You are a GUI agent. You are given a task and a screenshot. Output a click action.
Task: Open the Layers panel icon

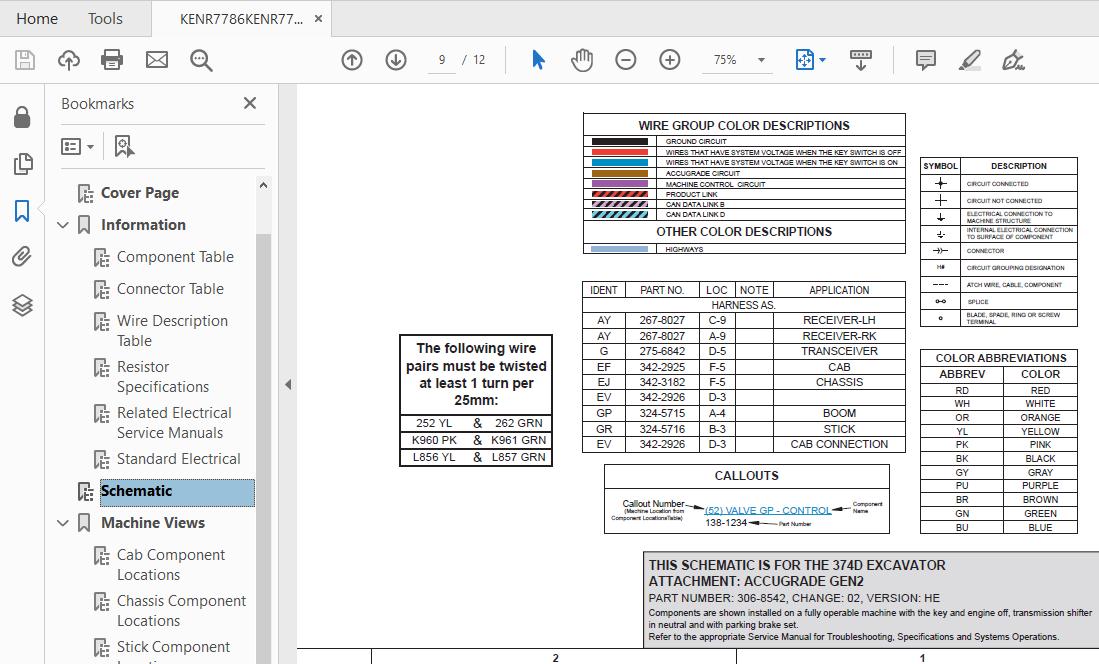(22, 305)
